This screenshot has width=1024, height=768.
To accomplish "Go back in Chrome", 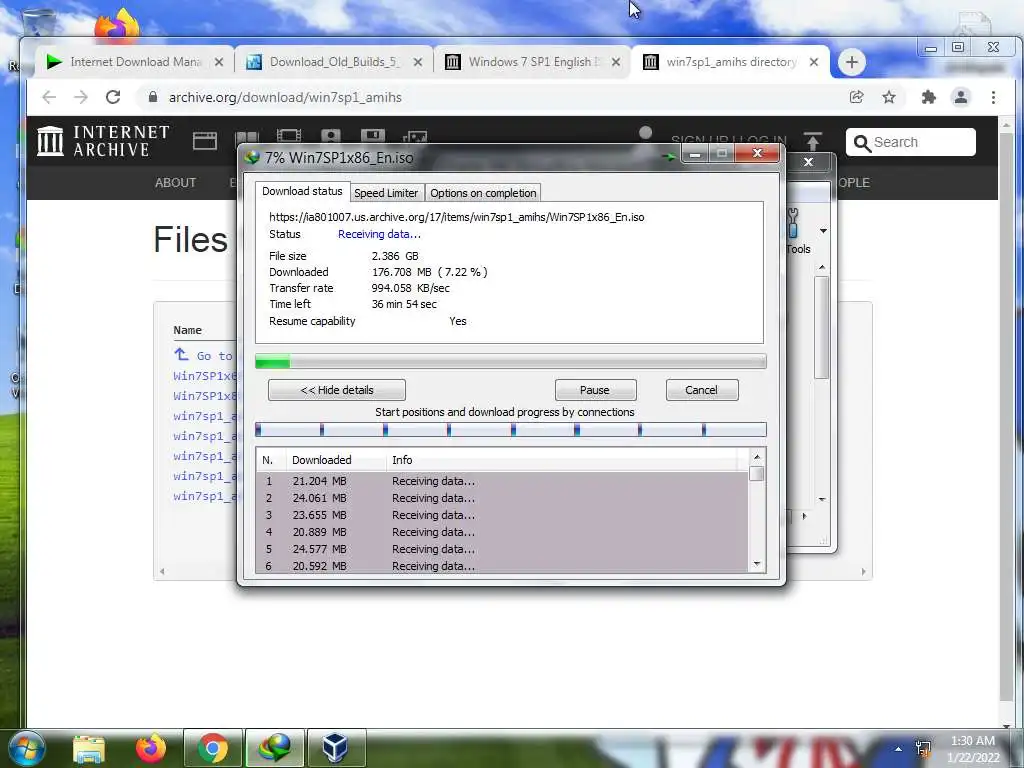I will [x=49, y=97].
